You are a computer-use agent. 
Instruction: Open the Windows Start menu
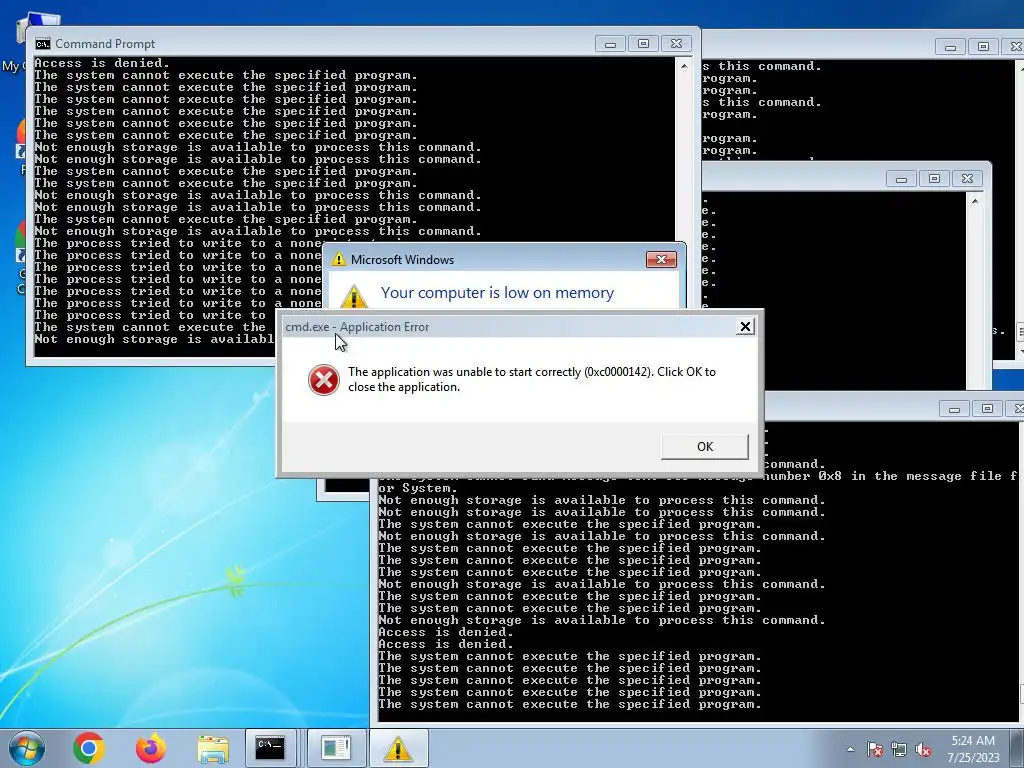point(26,748)
